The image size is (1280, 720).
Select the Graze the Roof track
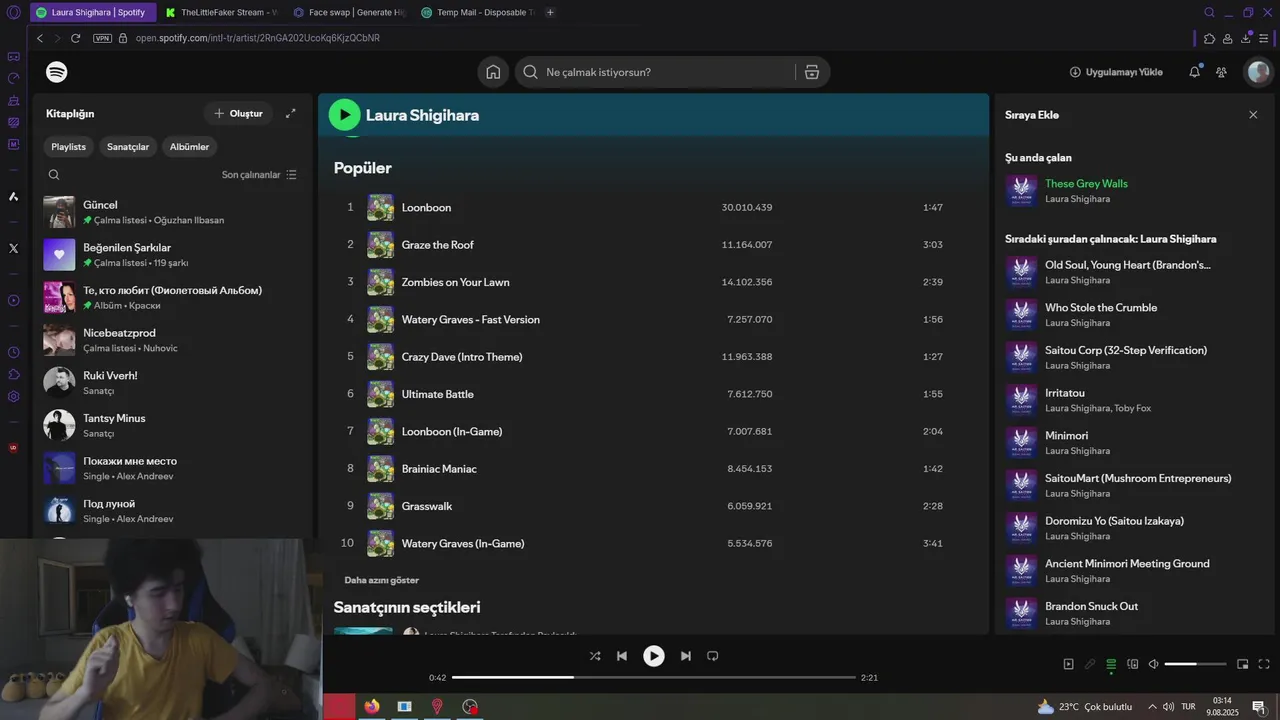pyautogui.click(x=653, y=244)
